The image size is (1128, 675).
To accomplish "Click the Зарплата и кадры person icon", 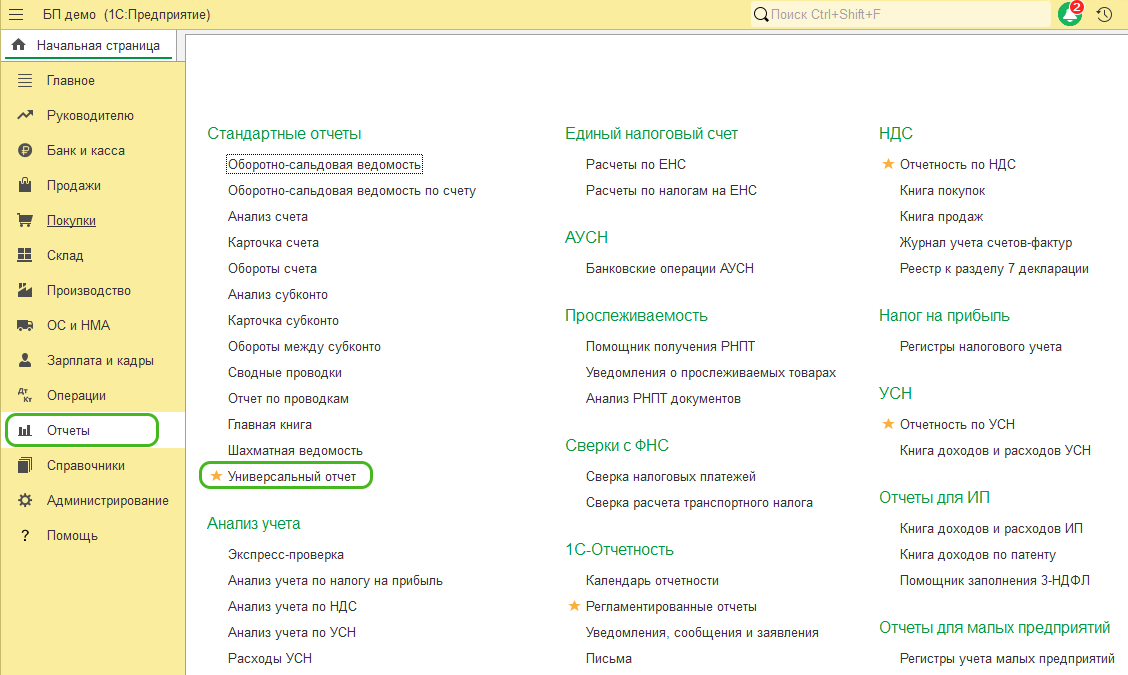I will tap(25, 360).
